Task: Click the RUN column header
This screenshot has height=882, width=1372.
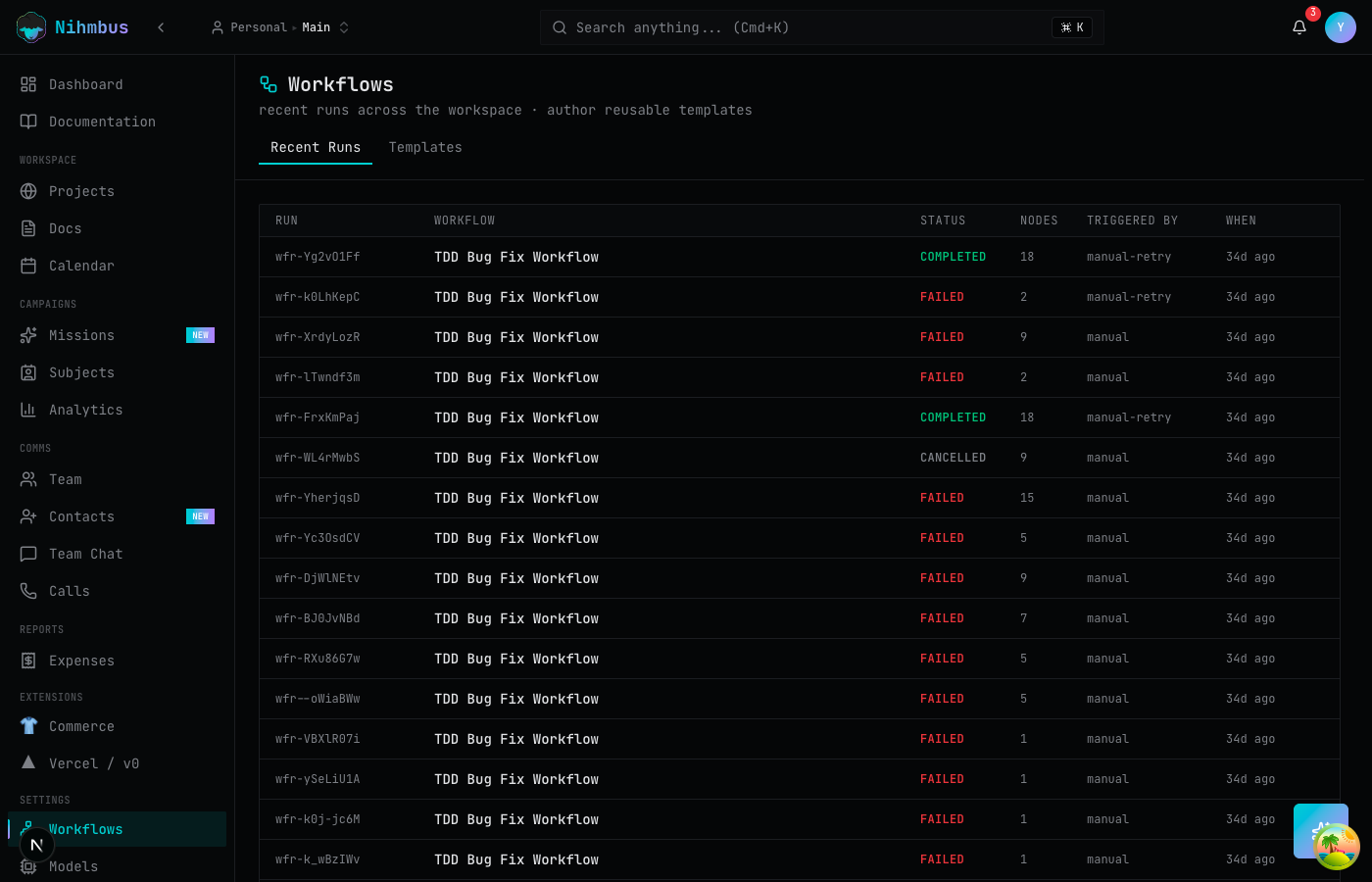Action: point(286,220)
